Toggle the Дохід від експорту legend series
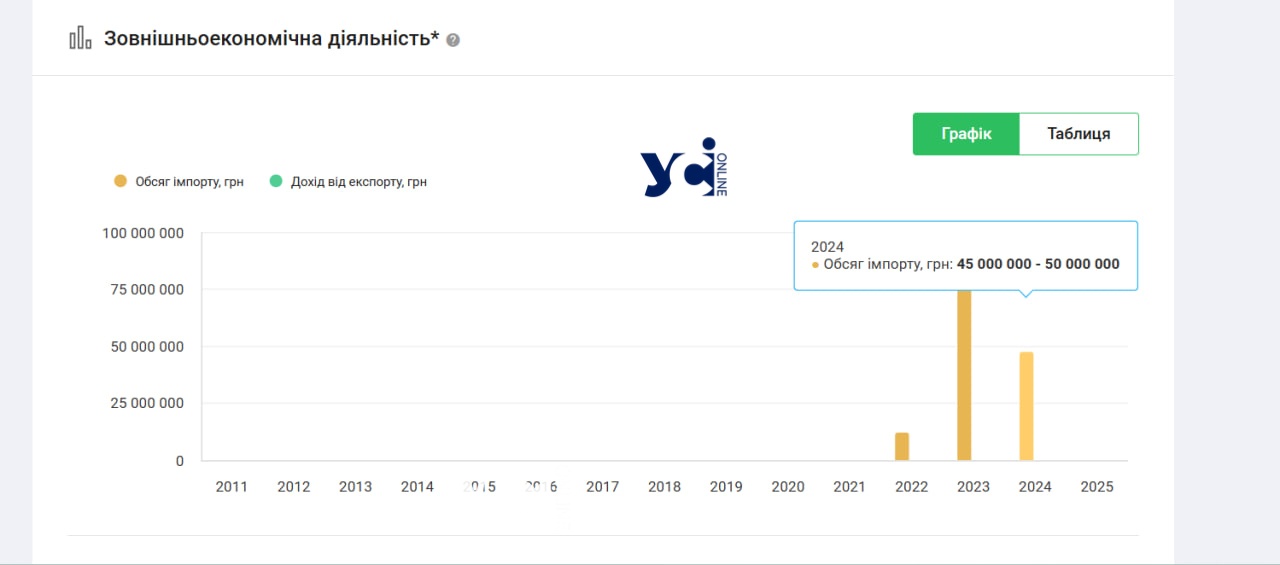 pos(358,182)
